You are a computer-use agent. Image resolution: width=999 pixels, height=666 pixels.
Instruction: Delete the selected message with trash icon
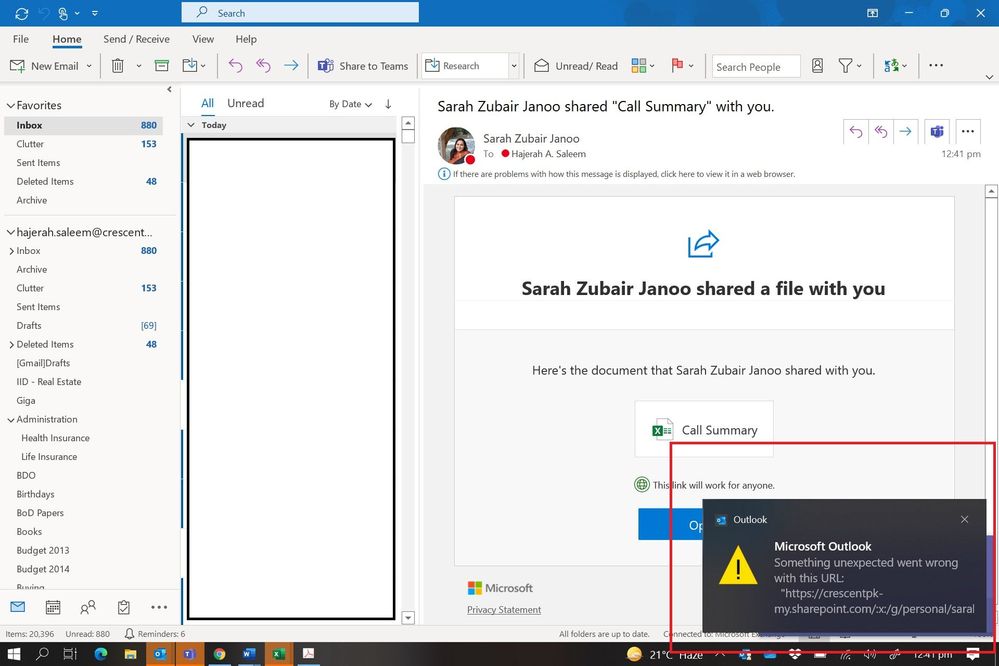pyautogui.click(x=118, y=66)
